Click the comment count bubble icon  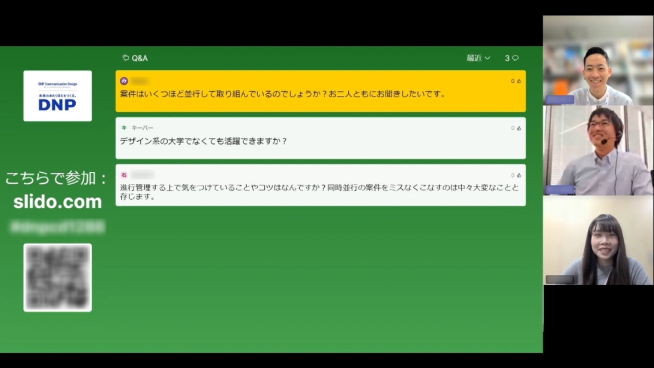(x=516, y=58)
